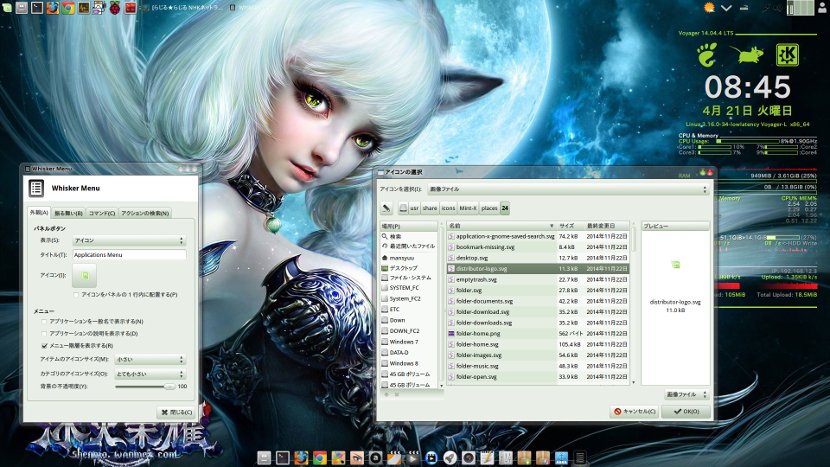Open Firefox in the bottom dock

click(301, 457)
